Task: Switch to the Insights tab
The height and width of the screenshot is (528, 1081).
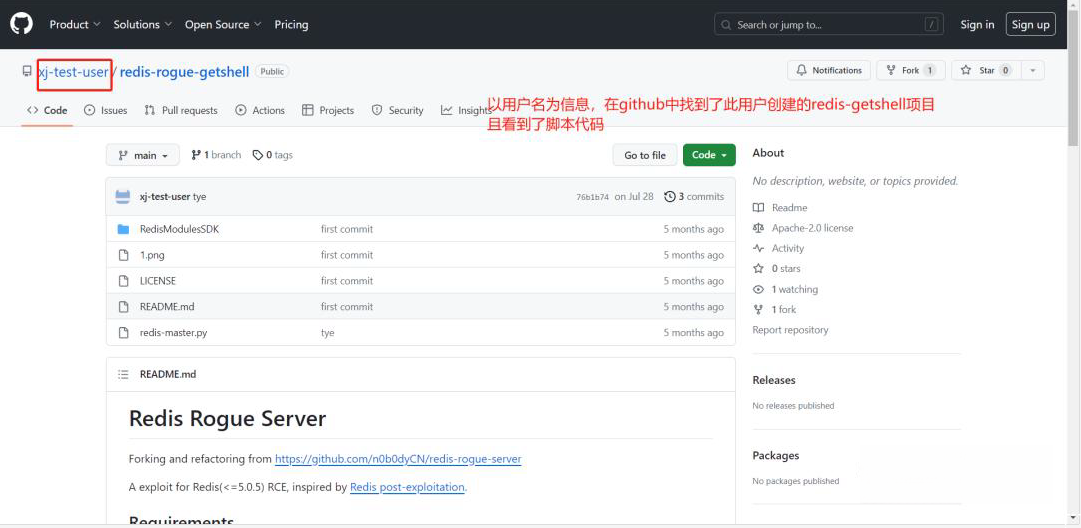Action: 467,110
